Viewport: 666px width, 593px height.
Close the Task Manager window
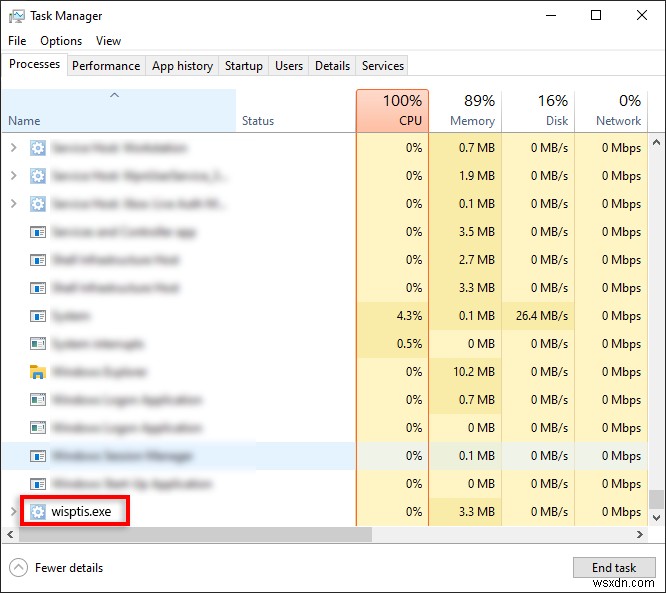(642, 16)
